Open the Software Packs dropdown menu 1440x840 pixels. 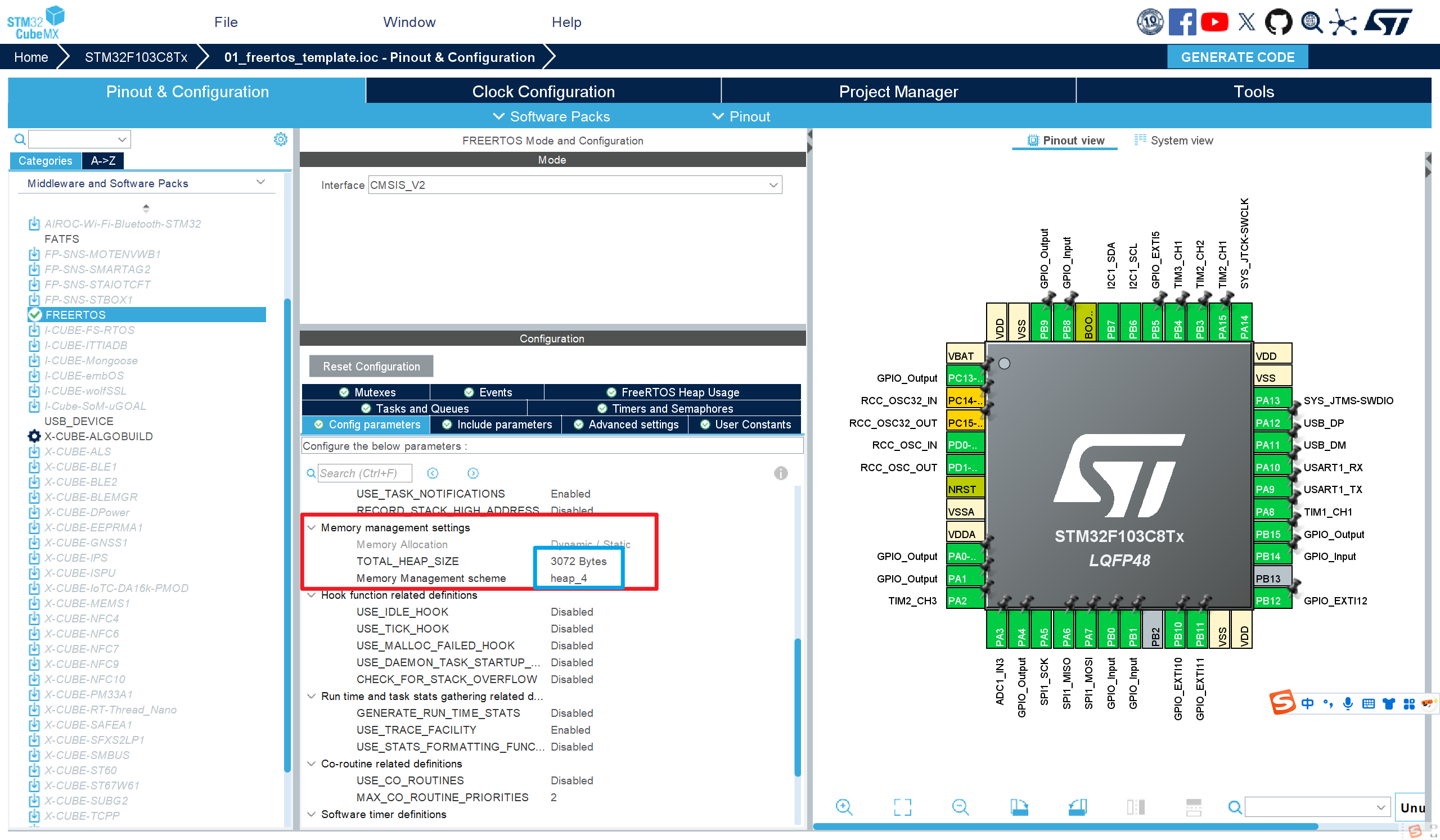551,116
